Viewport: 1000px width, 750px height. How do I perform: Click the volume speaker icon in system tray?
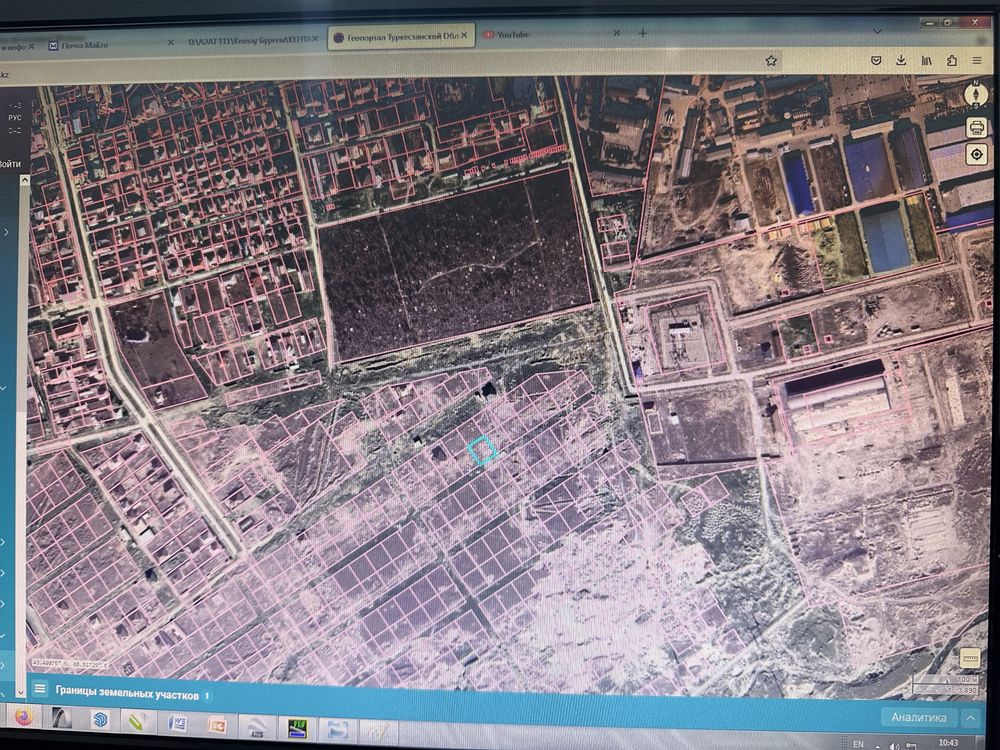coord(895,746)
